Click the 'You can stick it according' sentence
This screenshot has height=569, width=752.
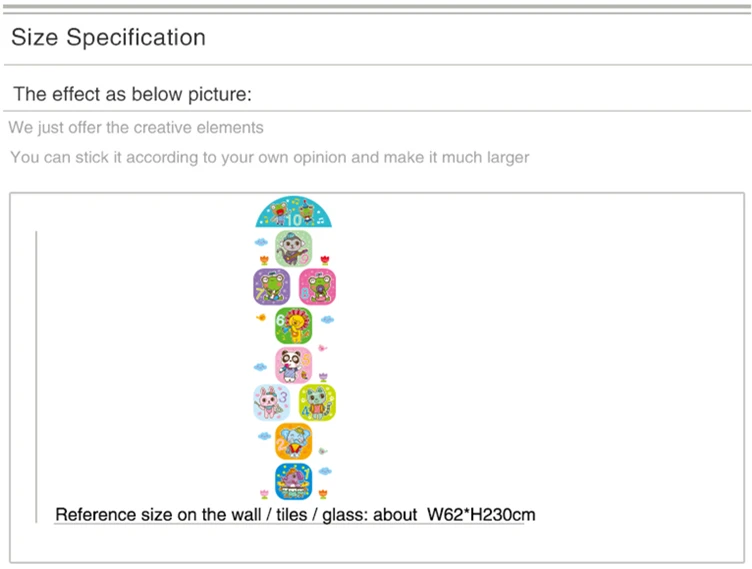click(270, 157)
